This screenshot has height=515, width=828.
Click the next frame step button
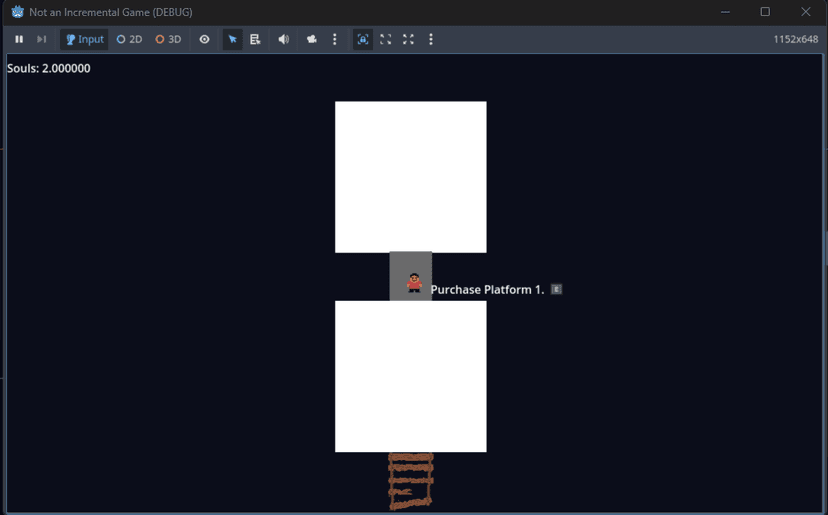(42, 40)
